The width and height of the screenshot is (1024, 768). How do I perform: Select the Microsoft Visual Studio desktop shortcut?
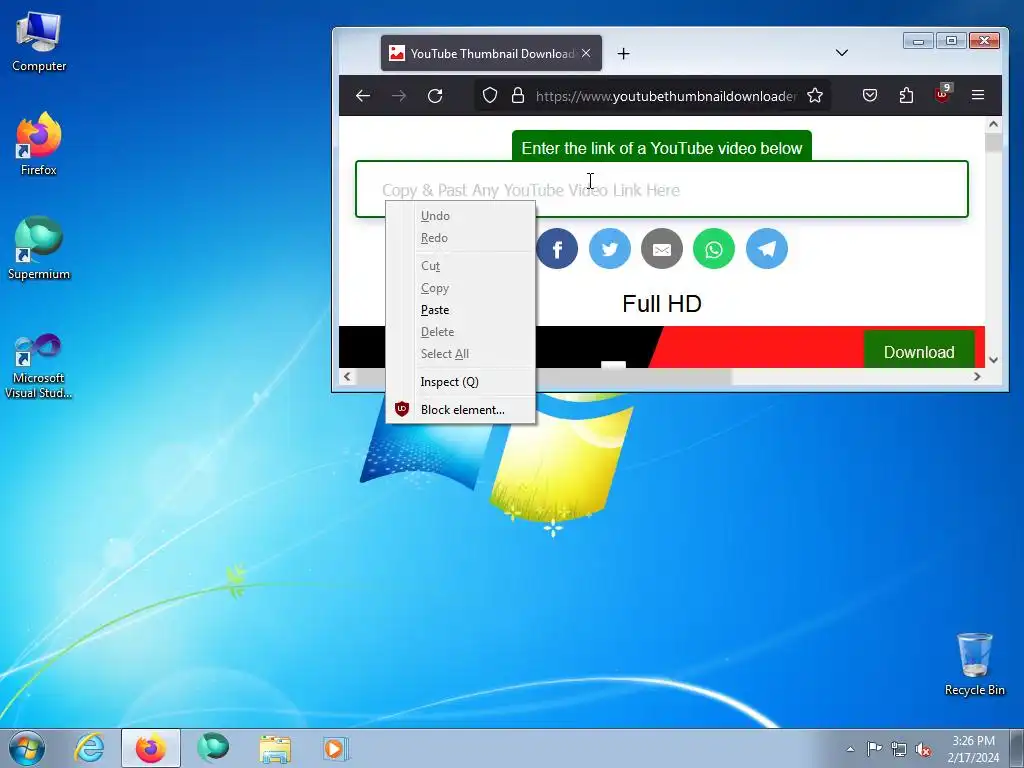(x=39, y=366)
